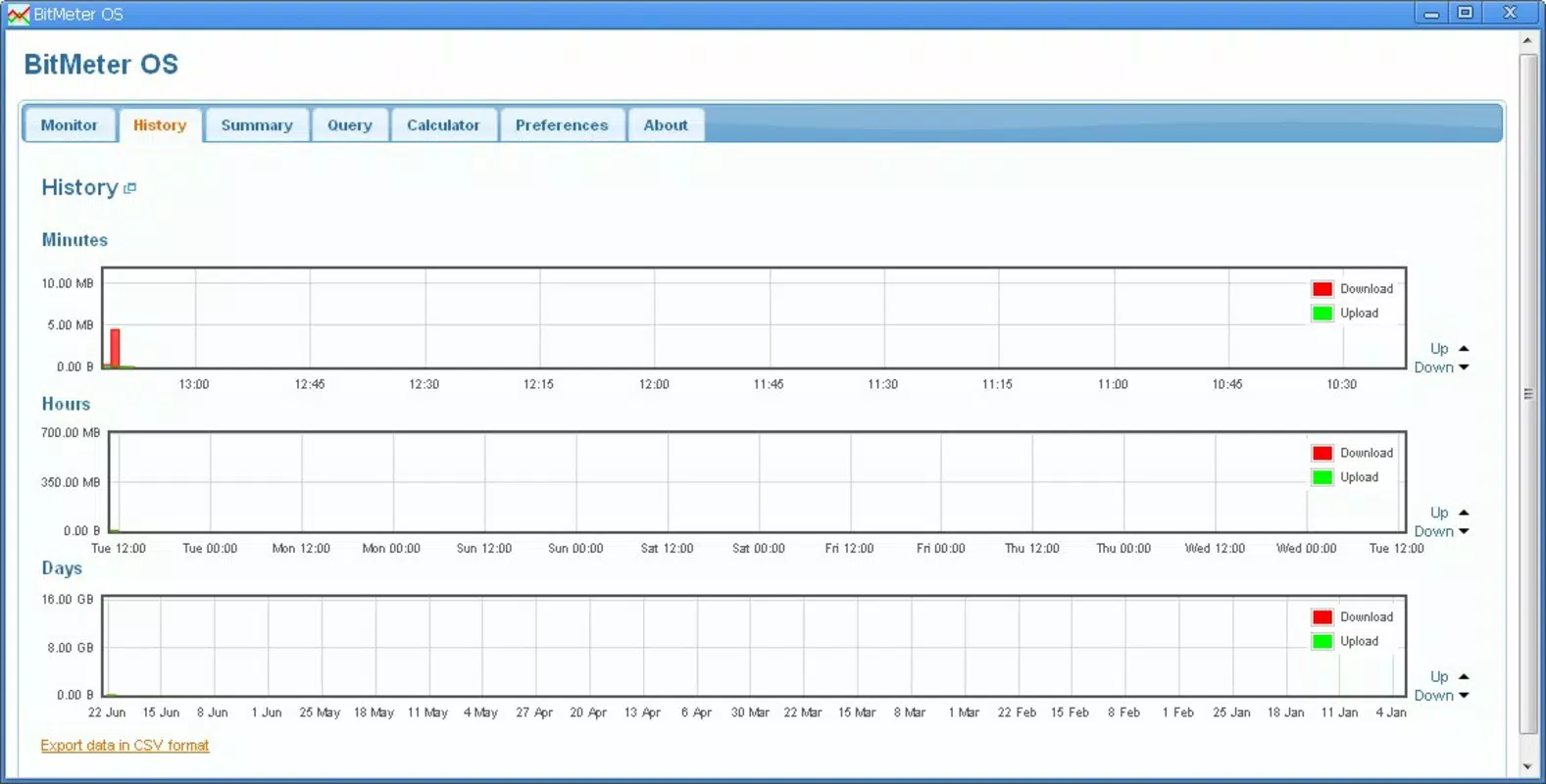Viewport: 1546px width, 784px height.
Task: Click the 22 Jun label on Days axis
Action: [x=107, y=712]
